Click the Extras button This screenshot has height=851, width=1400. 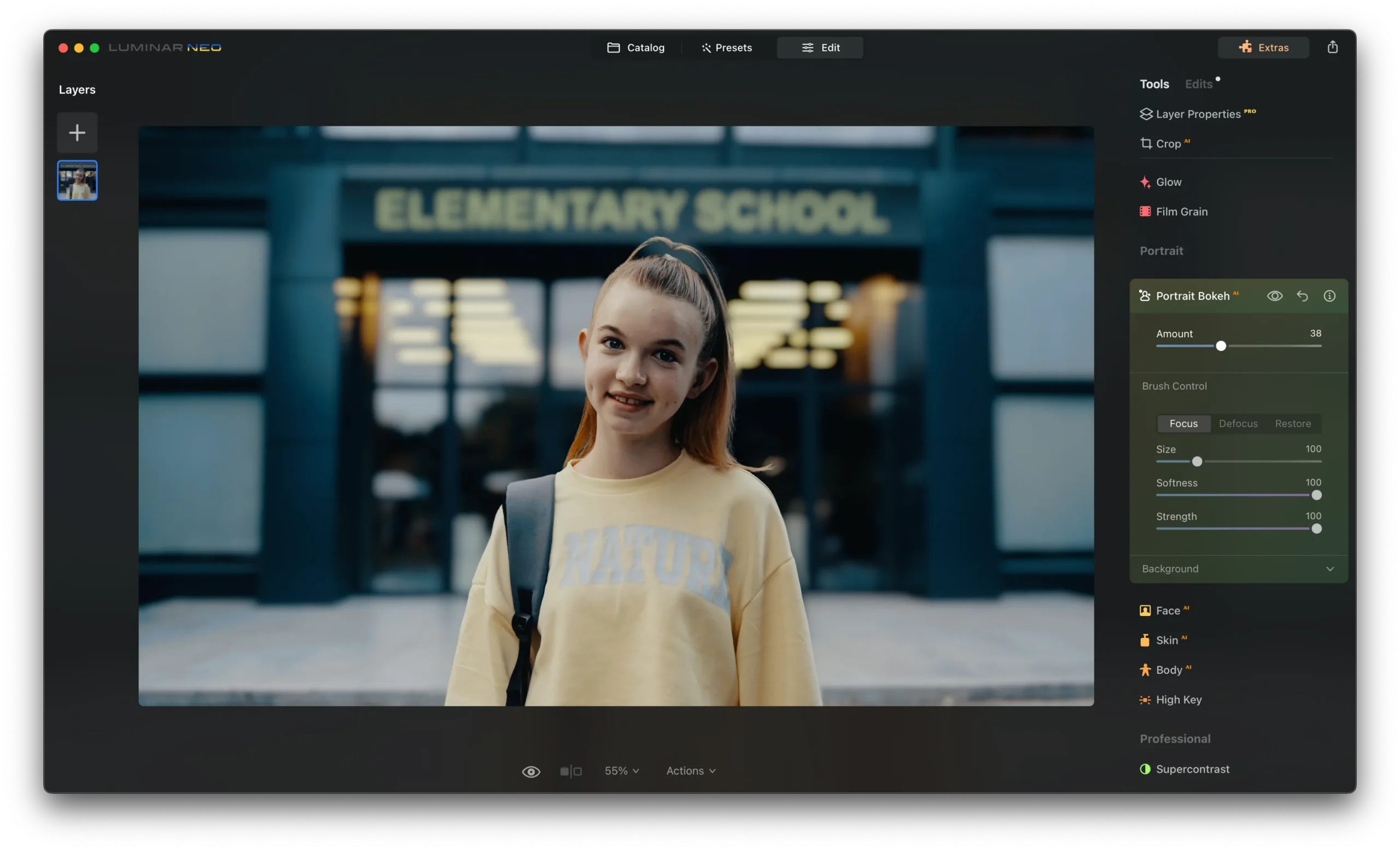1263,48
